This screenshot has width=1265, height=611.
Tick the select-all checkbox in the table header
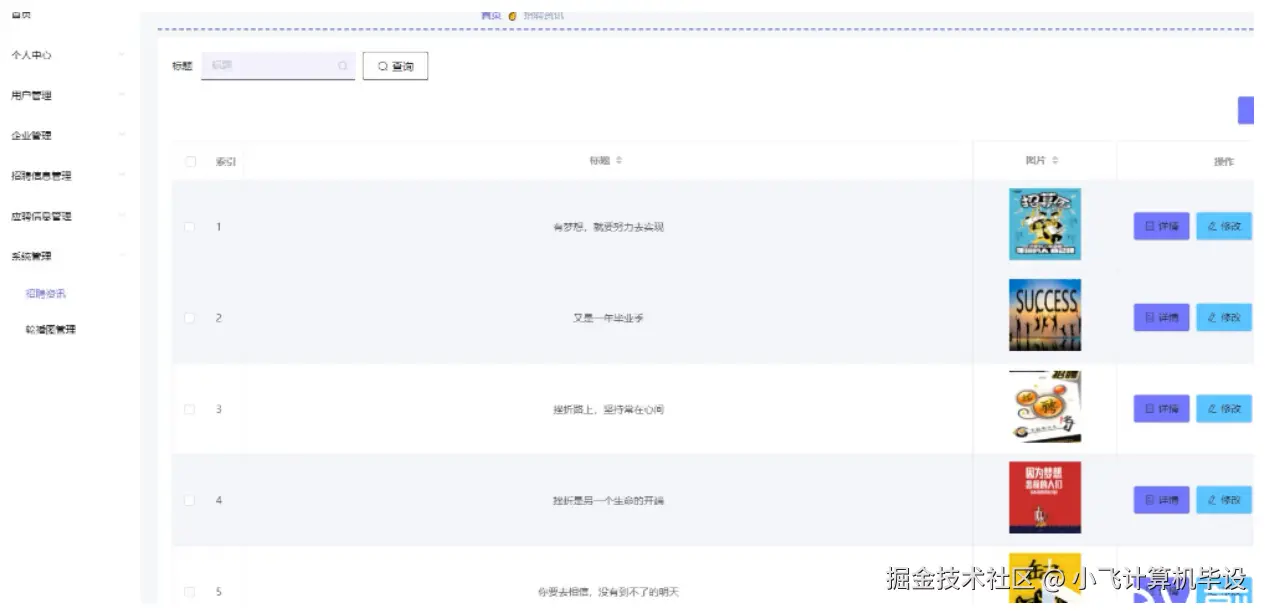[190, 162]
